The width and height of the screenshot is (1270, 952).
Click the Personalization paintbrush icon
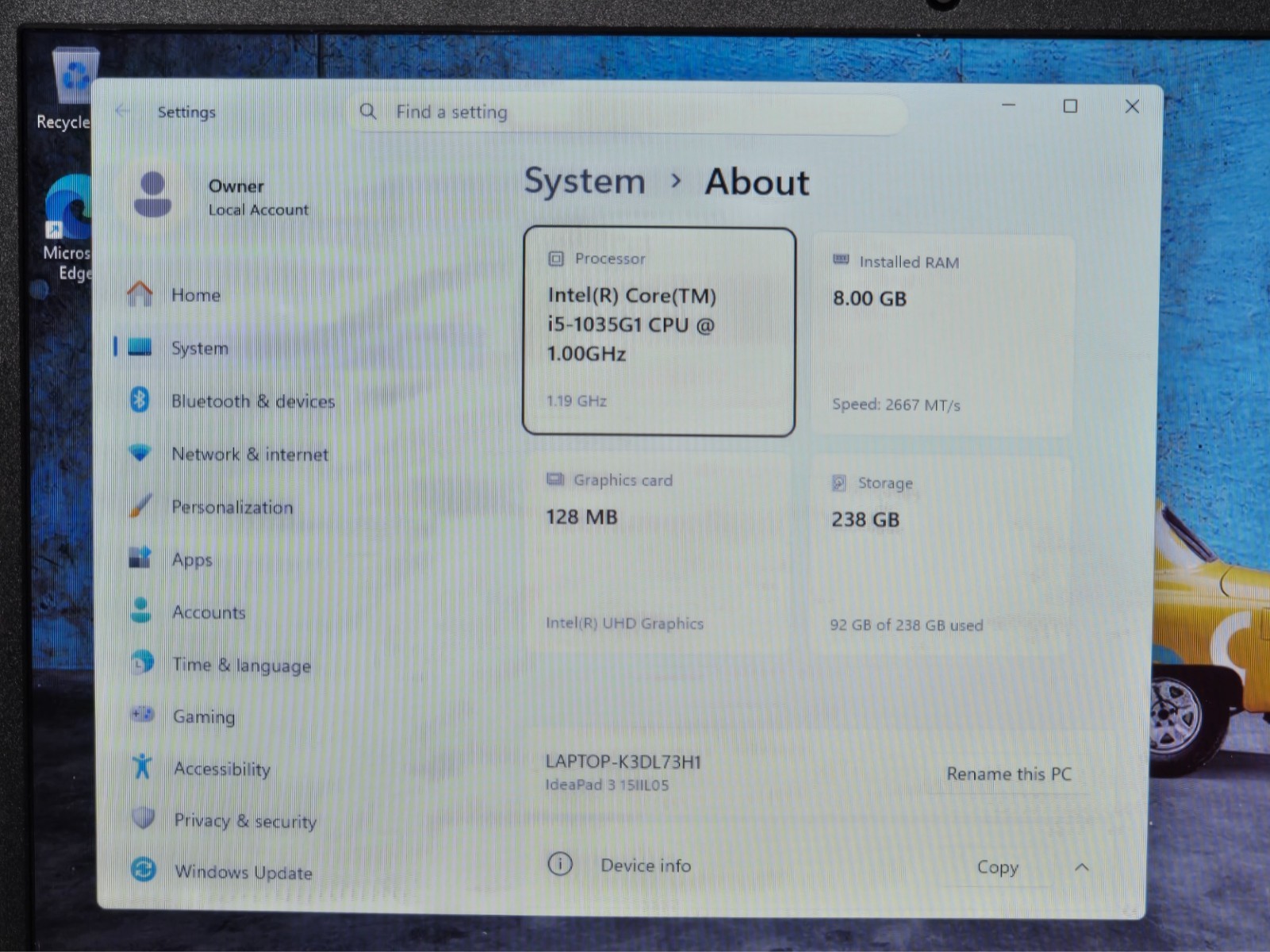click(x=140, y=505)
